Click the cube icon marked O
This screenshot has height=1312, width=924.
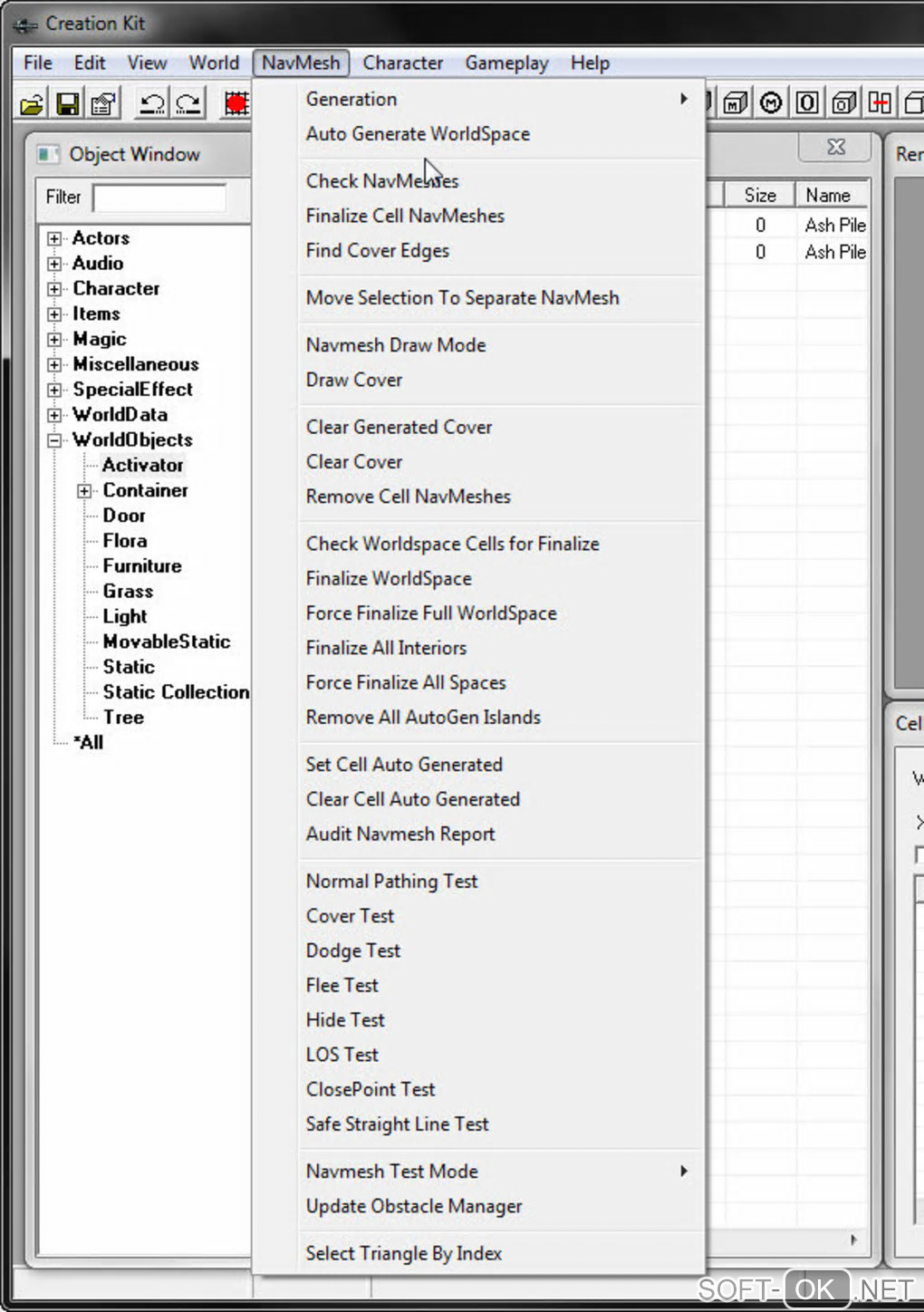pyautogui.click(x=844, y=103)
